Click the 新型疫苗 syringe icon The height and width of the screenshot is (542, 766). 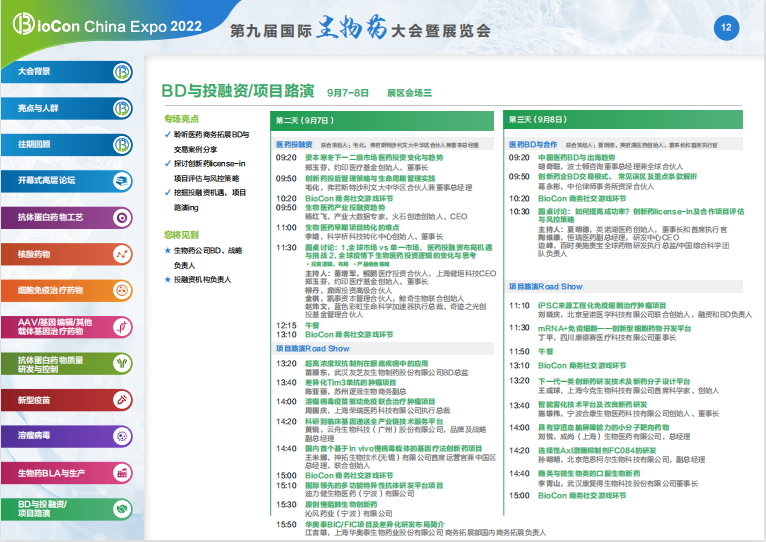coord(122,400)
